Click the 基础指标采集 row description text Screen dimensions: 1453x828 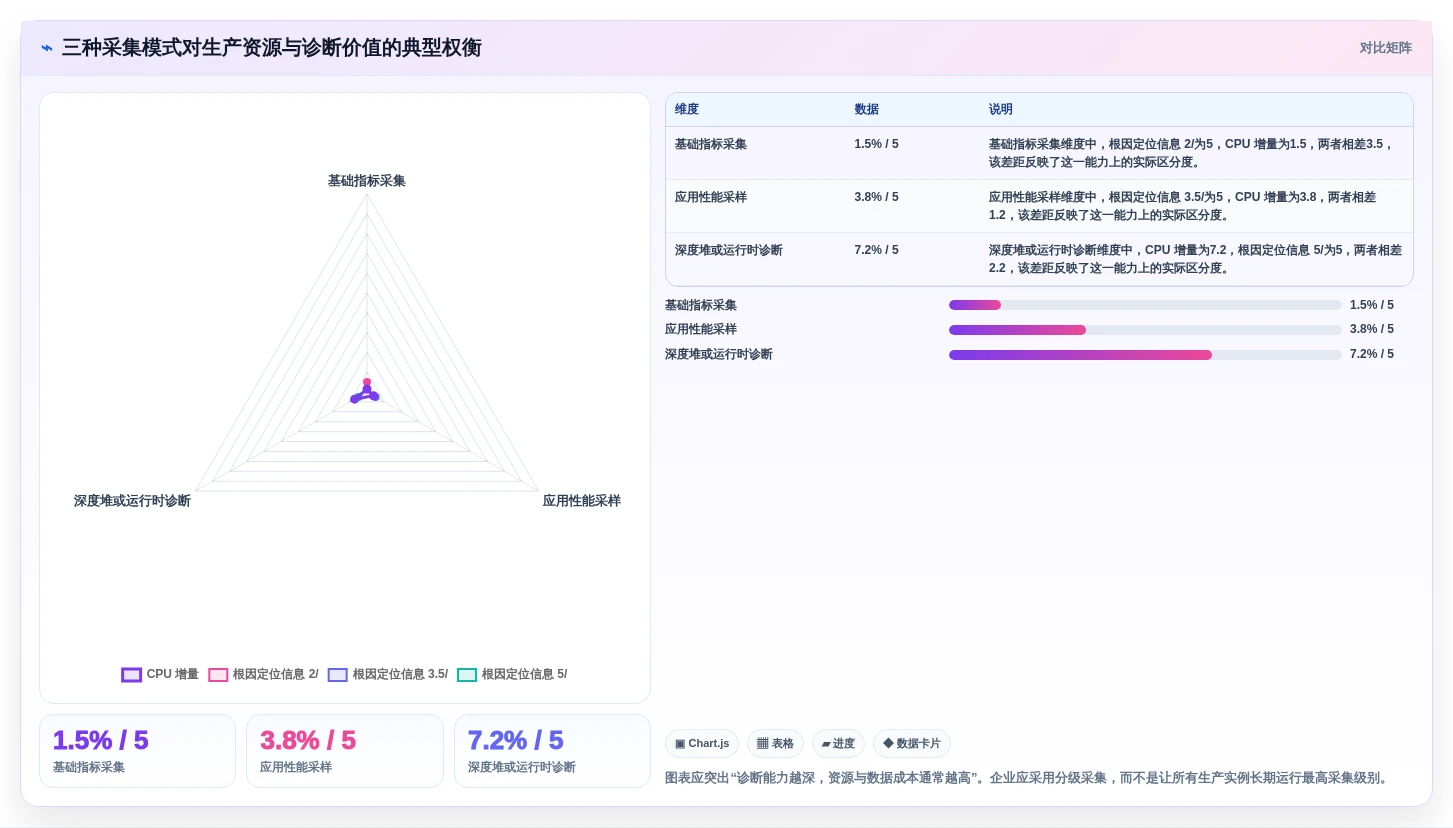coord(1191,153)
